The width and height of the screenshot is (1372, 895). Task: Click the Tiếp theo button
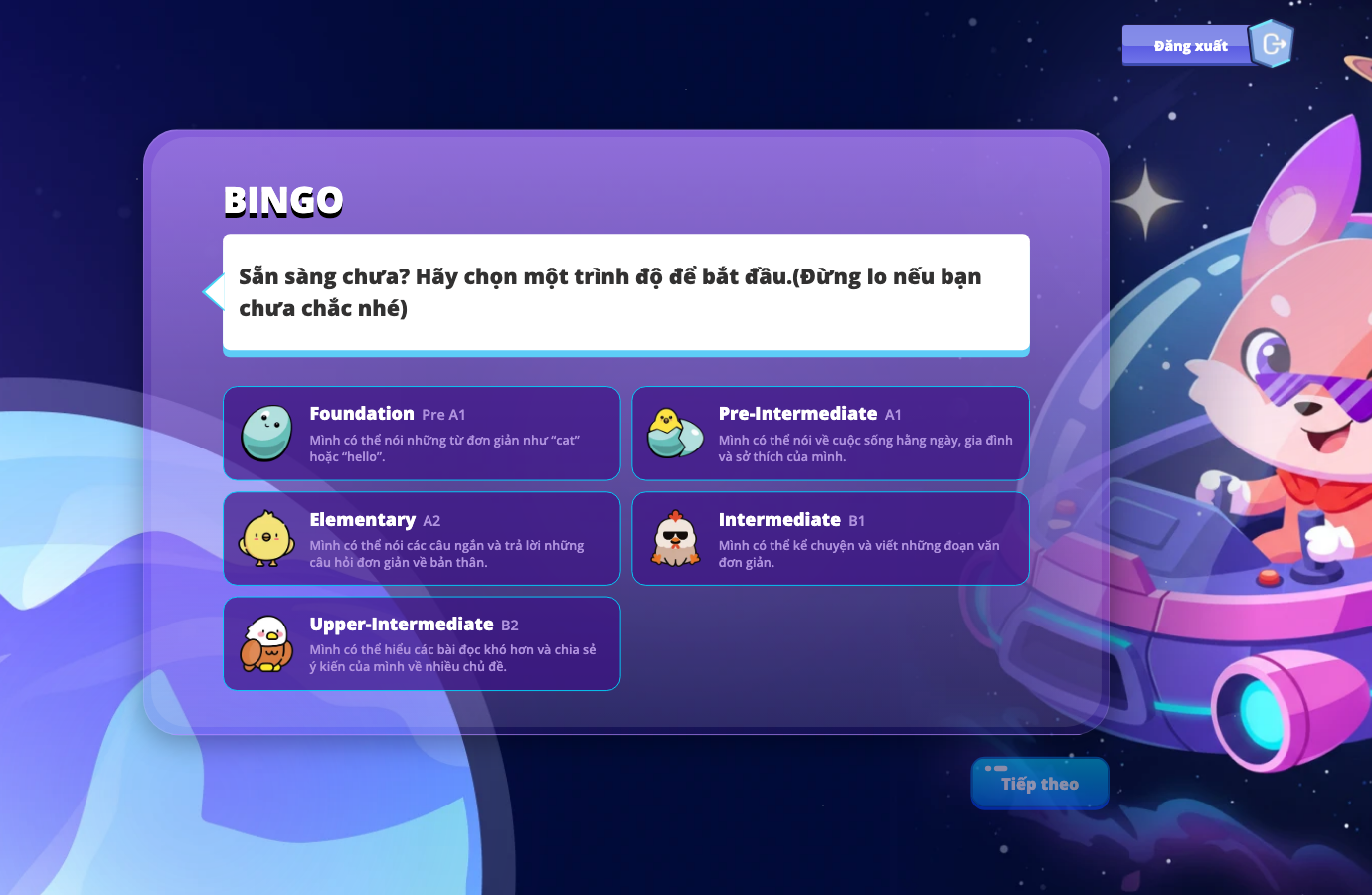[1040, 784]
